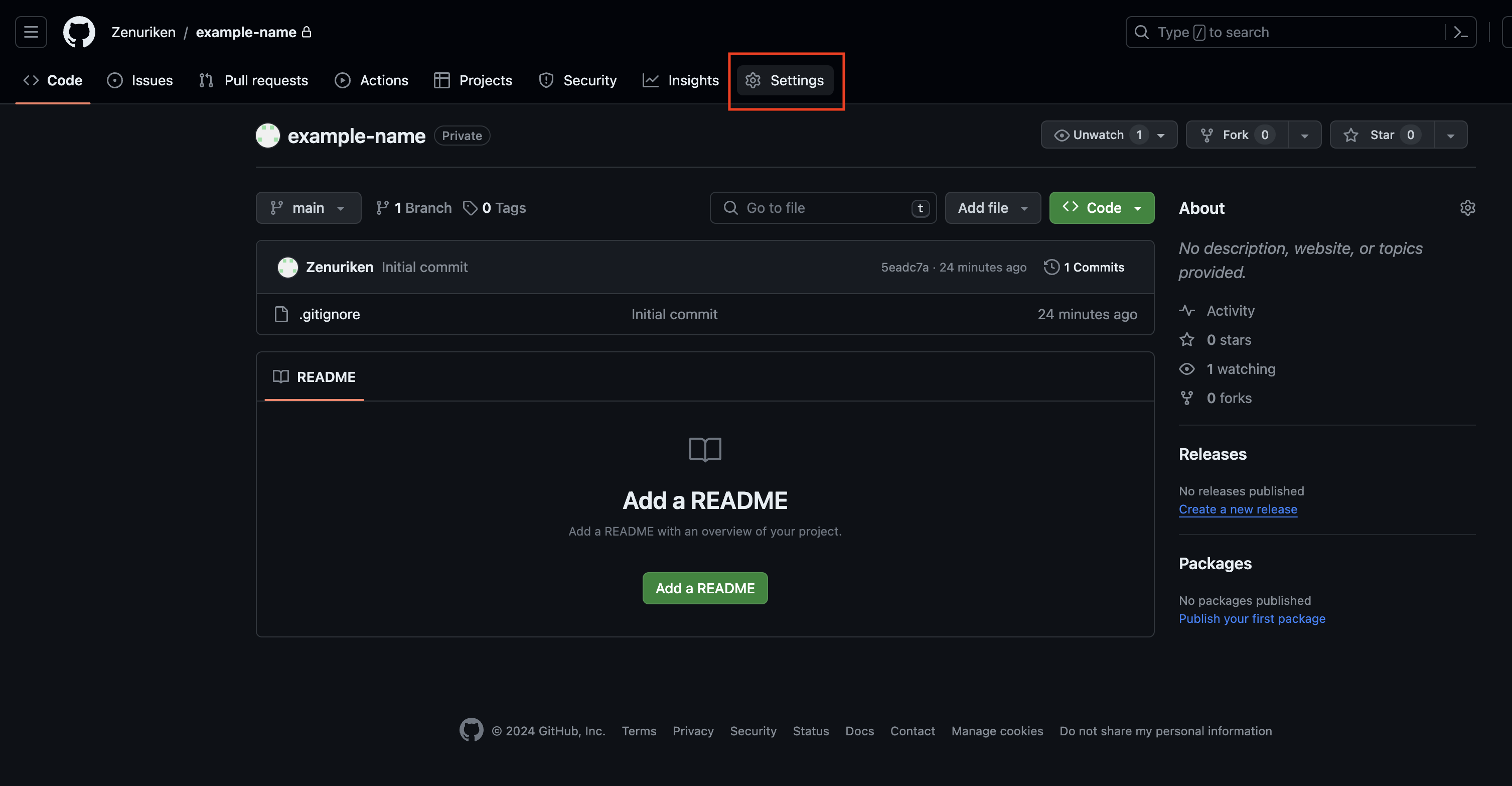Click the branch icon next to 1 Branch
Image resolution: width=1512 pixels, height=786 pixels.
pos(382,208)
